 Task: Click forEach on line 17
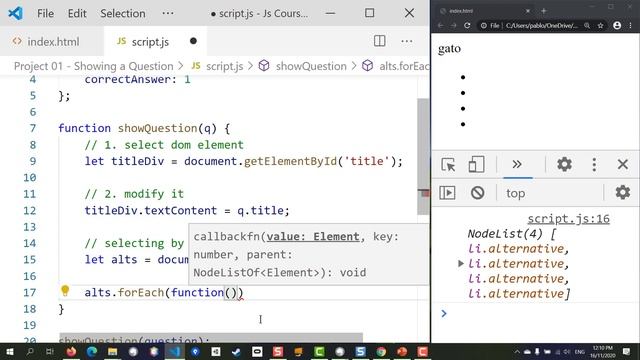click(x=141, y=293)
